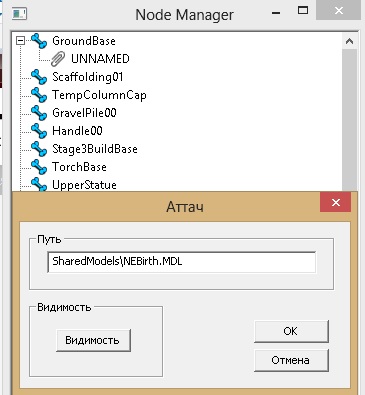Screen dimensions: 365x395
Task: Click the node list vertical scrollbar track
Action: (349, 120)
